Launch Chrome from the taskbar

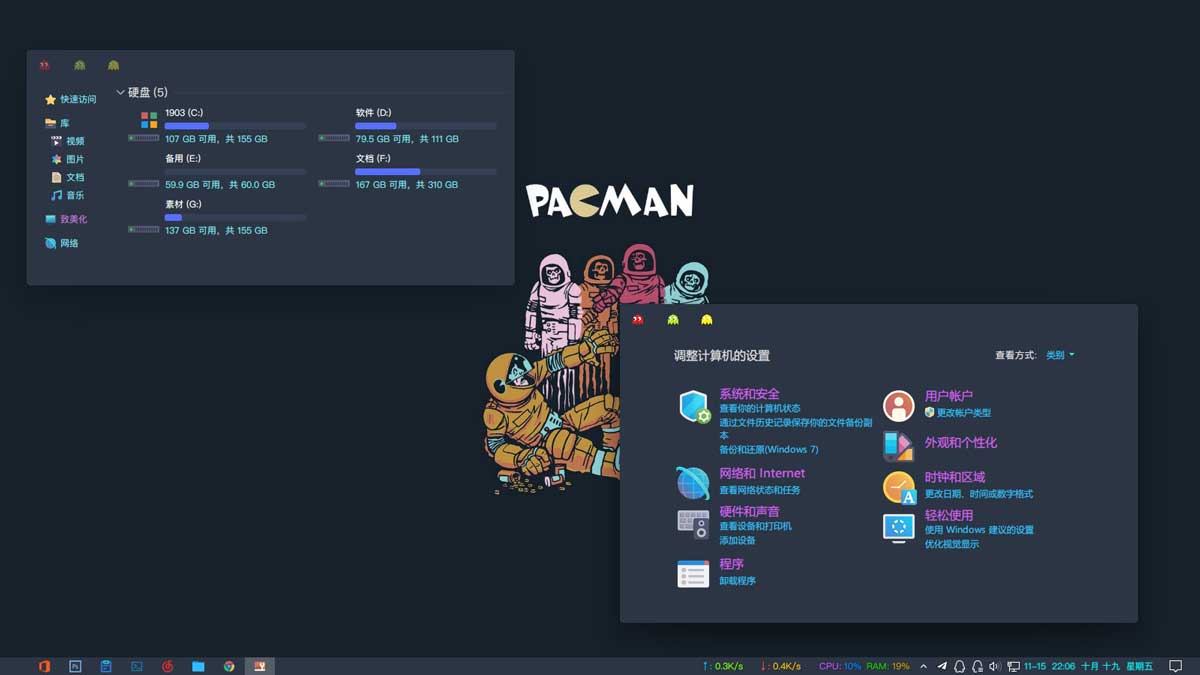coord(229,666)
